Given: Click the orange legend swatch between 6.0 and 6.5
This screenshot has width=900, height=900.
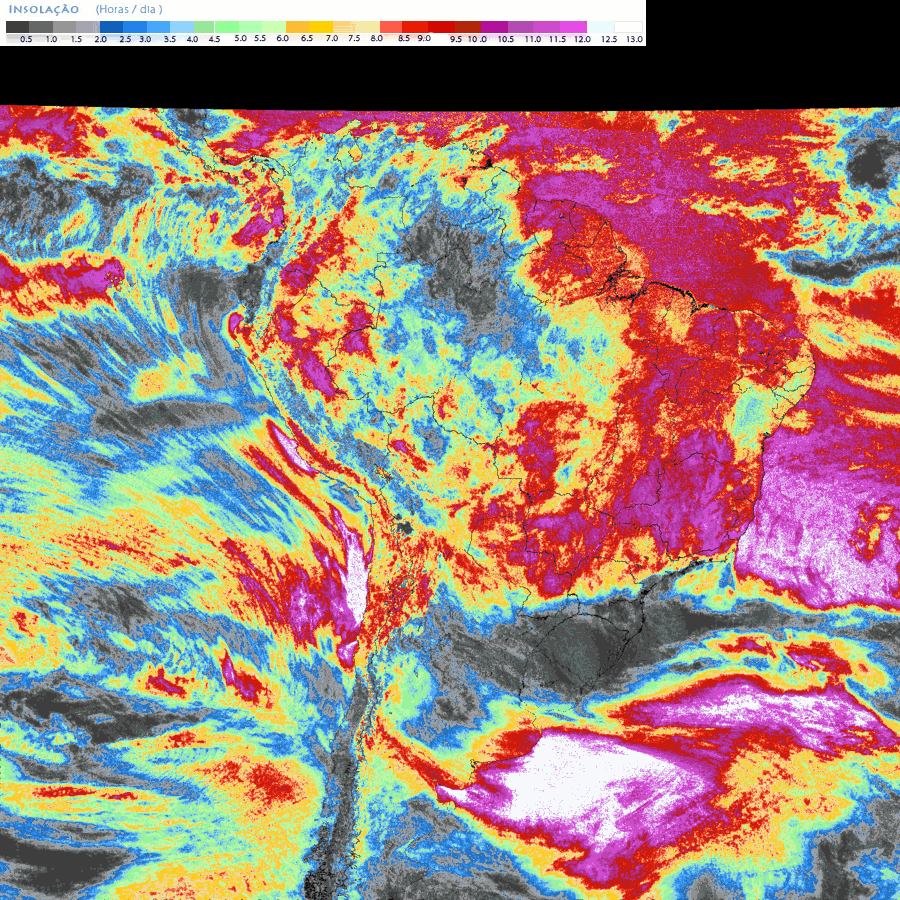Looking at the screenshot, I should [297, 27].
